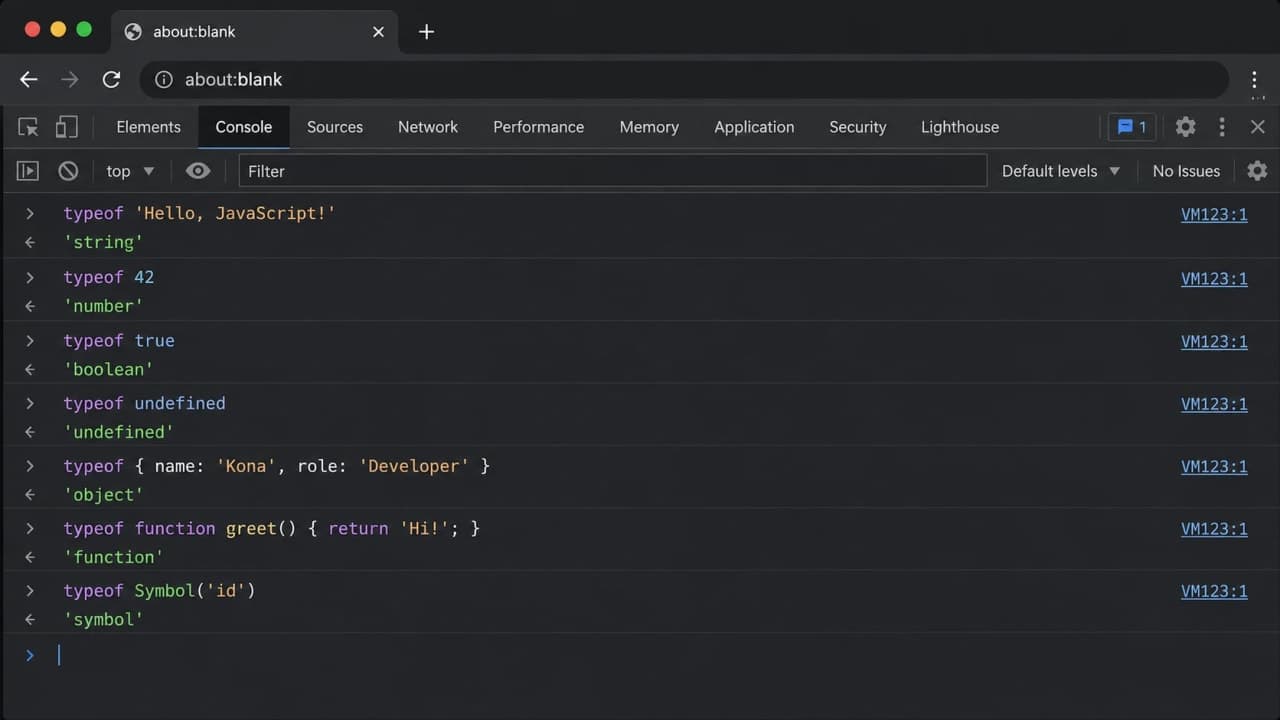Select the 'symbol' output text

pos(103,620)
